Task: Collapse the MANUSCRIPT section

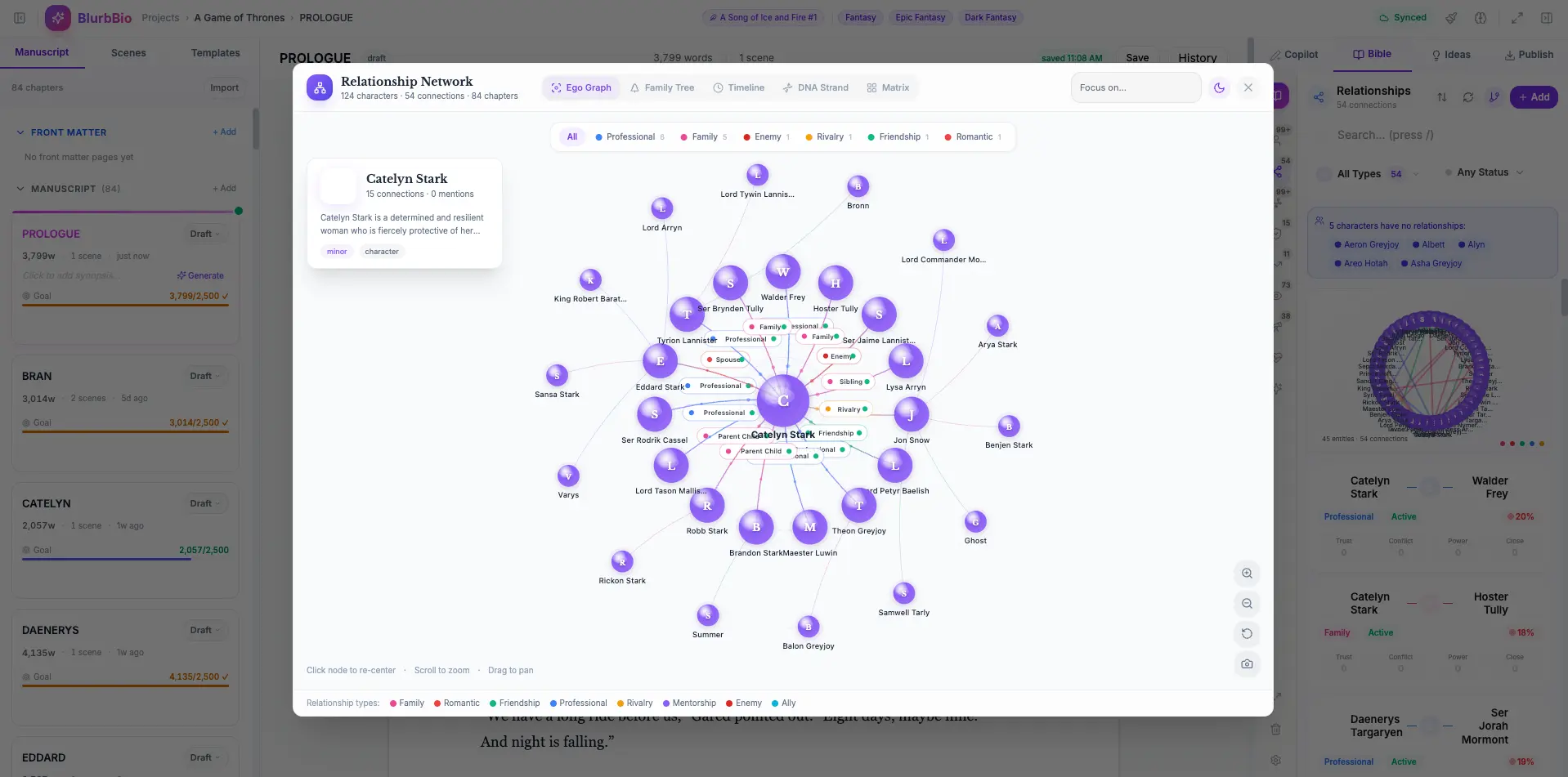Action: (20, 189)
